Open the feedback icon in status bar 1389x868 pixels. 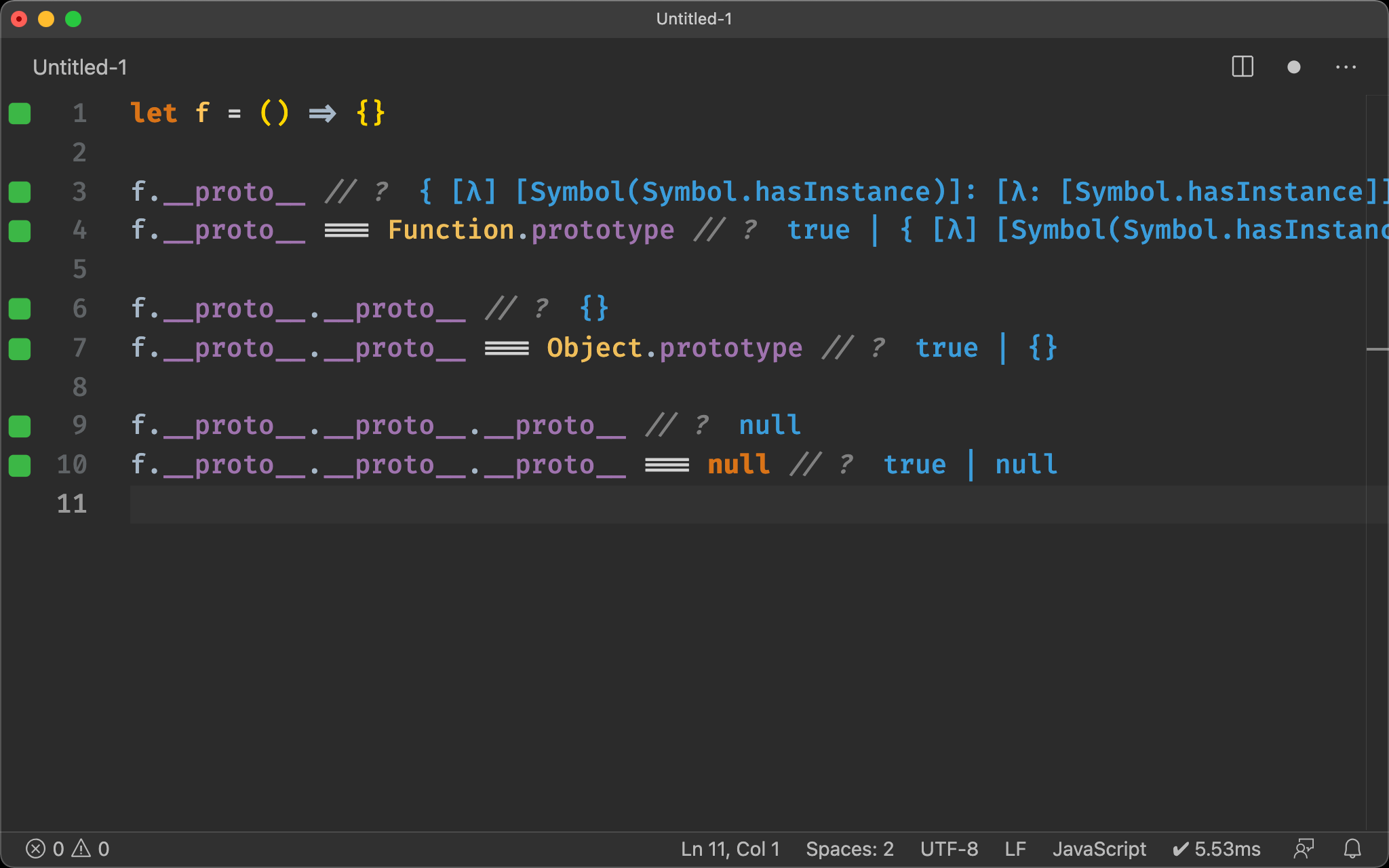[x=1303, y=848]
